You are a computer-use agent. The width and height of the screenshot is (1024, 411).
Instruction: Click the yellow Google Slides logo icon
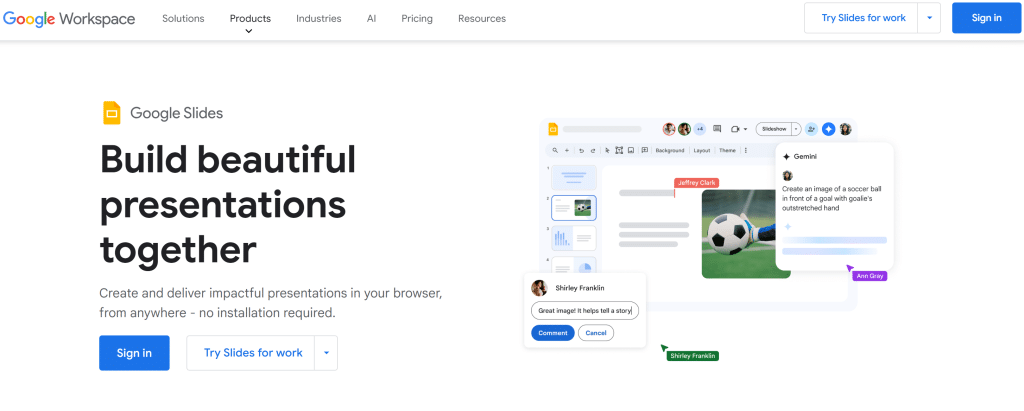tap(112, 113)
